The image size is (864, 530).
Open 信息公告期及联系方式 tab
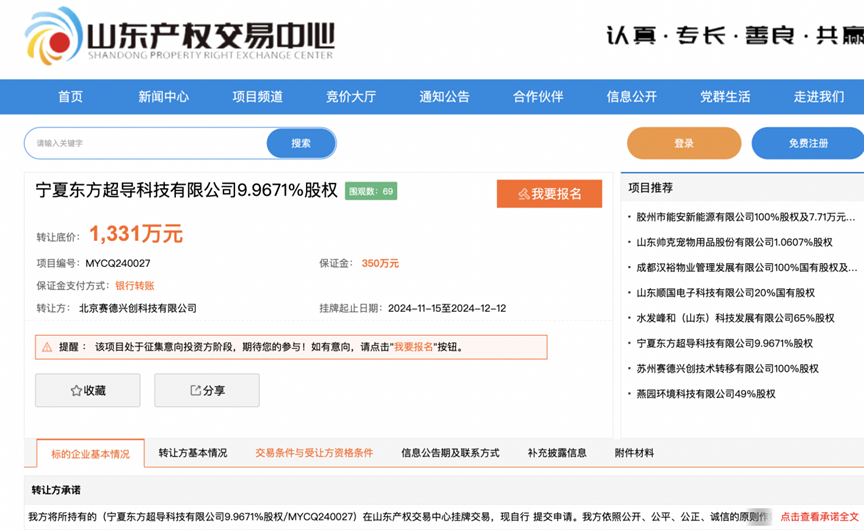coord(450,453)
